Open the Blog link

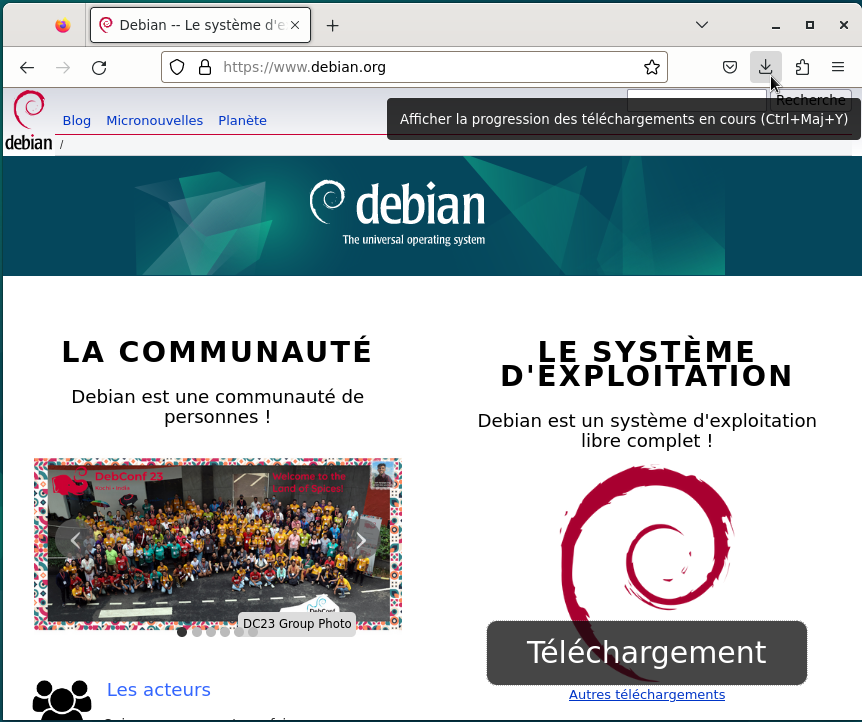(76, 120)
